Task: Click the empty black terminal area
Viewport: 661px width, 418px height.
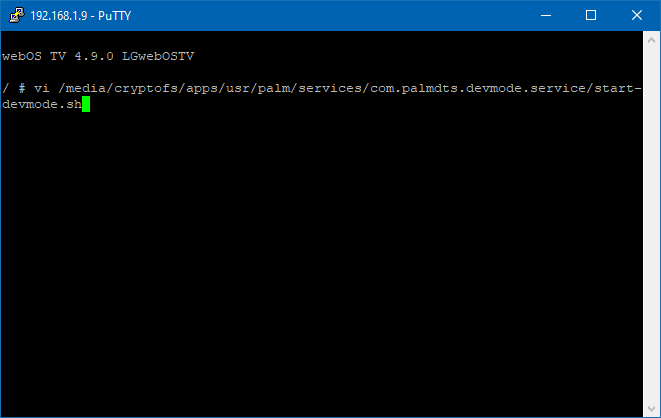Action: tap(320, 260)
